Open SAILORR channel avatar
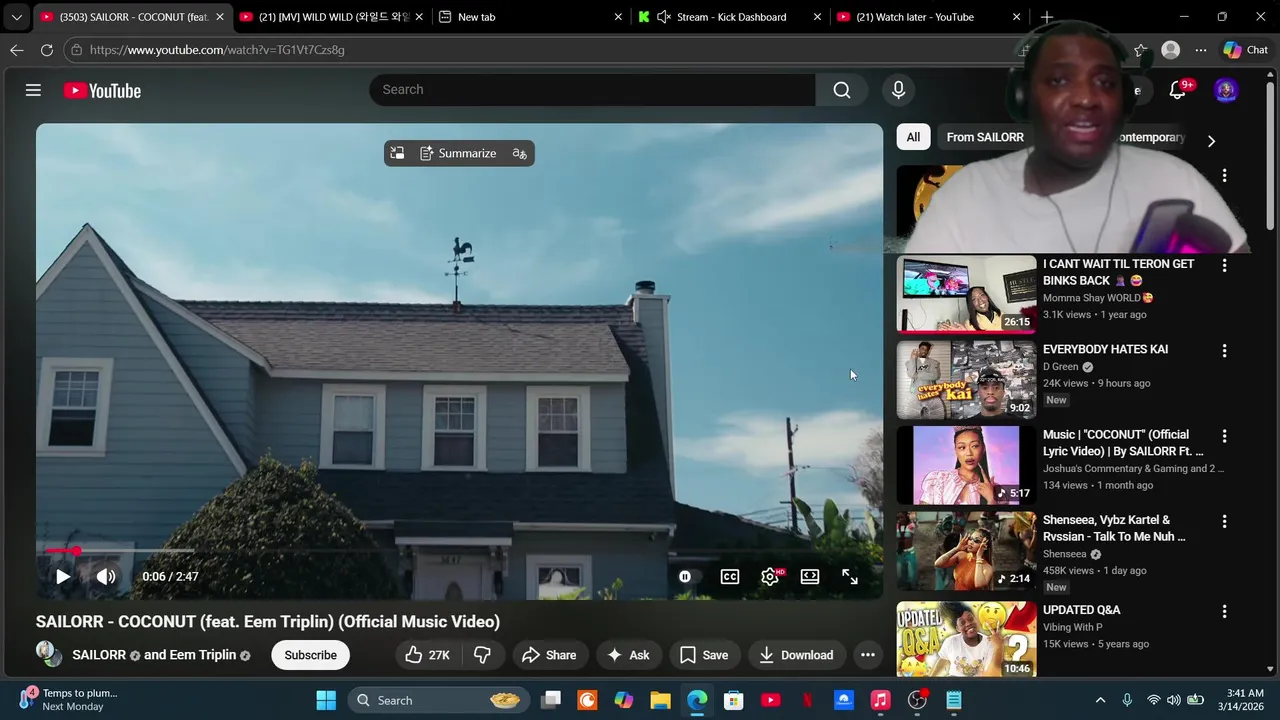Image resolution: width=1280 pixels, height=720 pixels. pyautogui.click(x=49, y=654)
